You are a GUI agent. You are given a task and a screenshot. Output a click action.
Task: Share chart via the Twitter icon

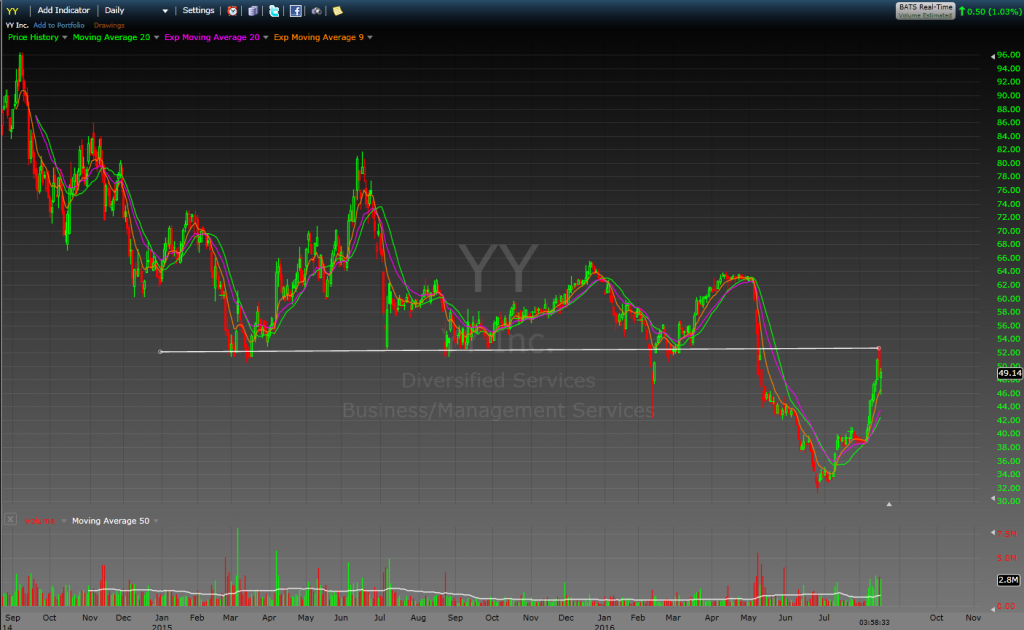click(274, 10)
